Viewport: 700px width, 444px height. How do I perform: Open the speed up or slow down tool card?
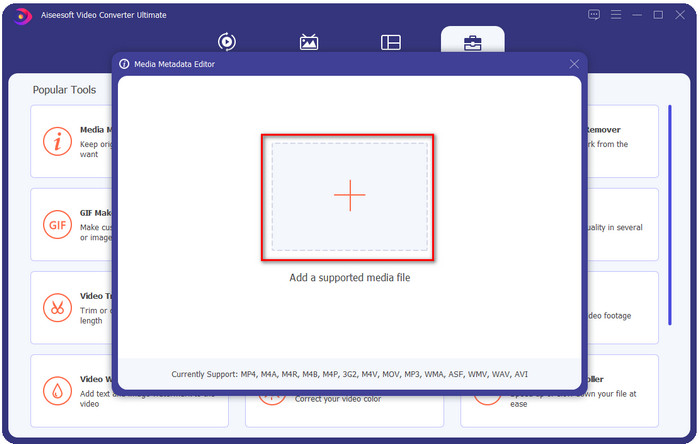tap(622, 390)
